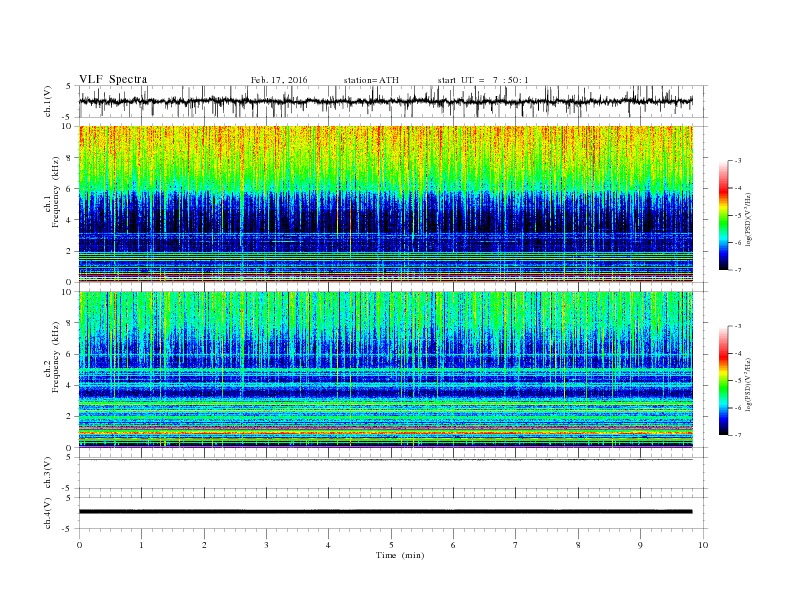Click the ch.2 "Frequency (kHz)" axis label

click(56, 357)
